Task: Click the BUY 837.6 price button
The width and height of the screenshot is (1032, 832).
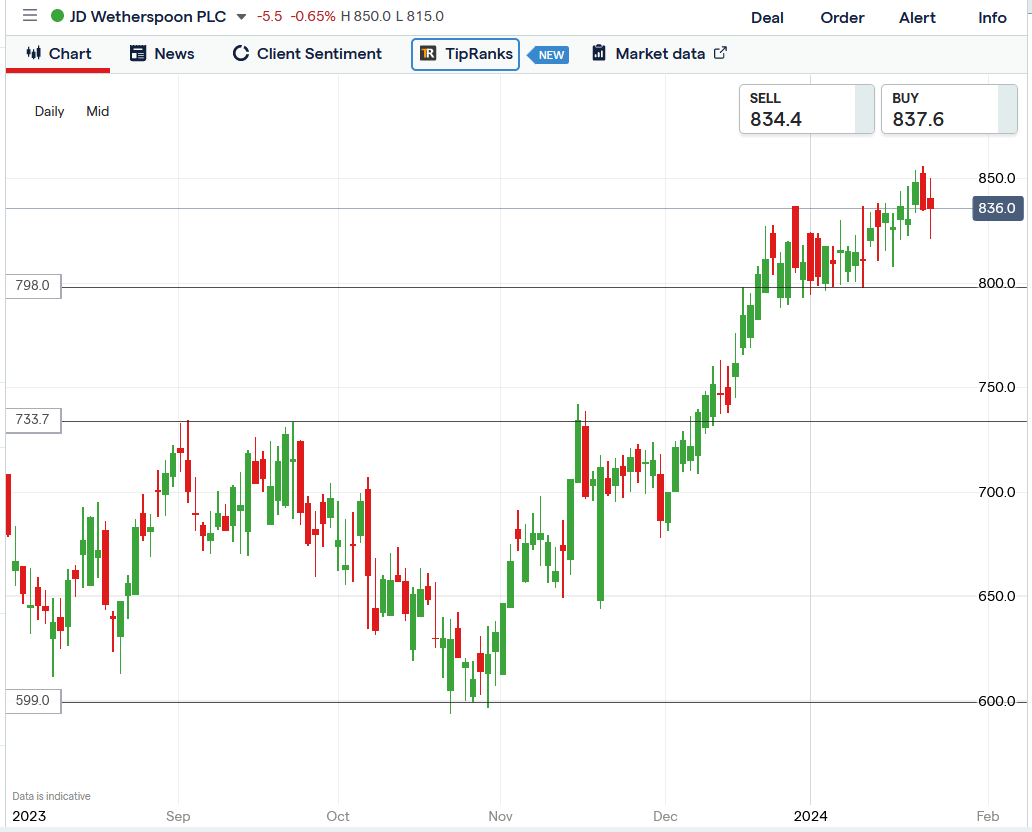Action: [948, 109]
